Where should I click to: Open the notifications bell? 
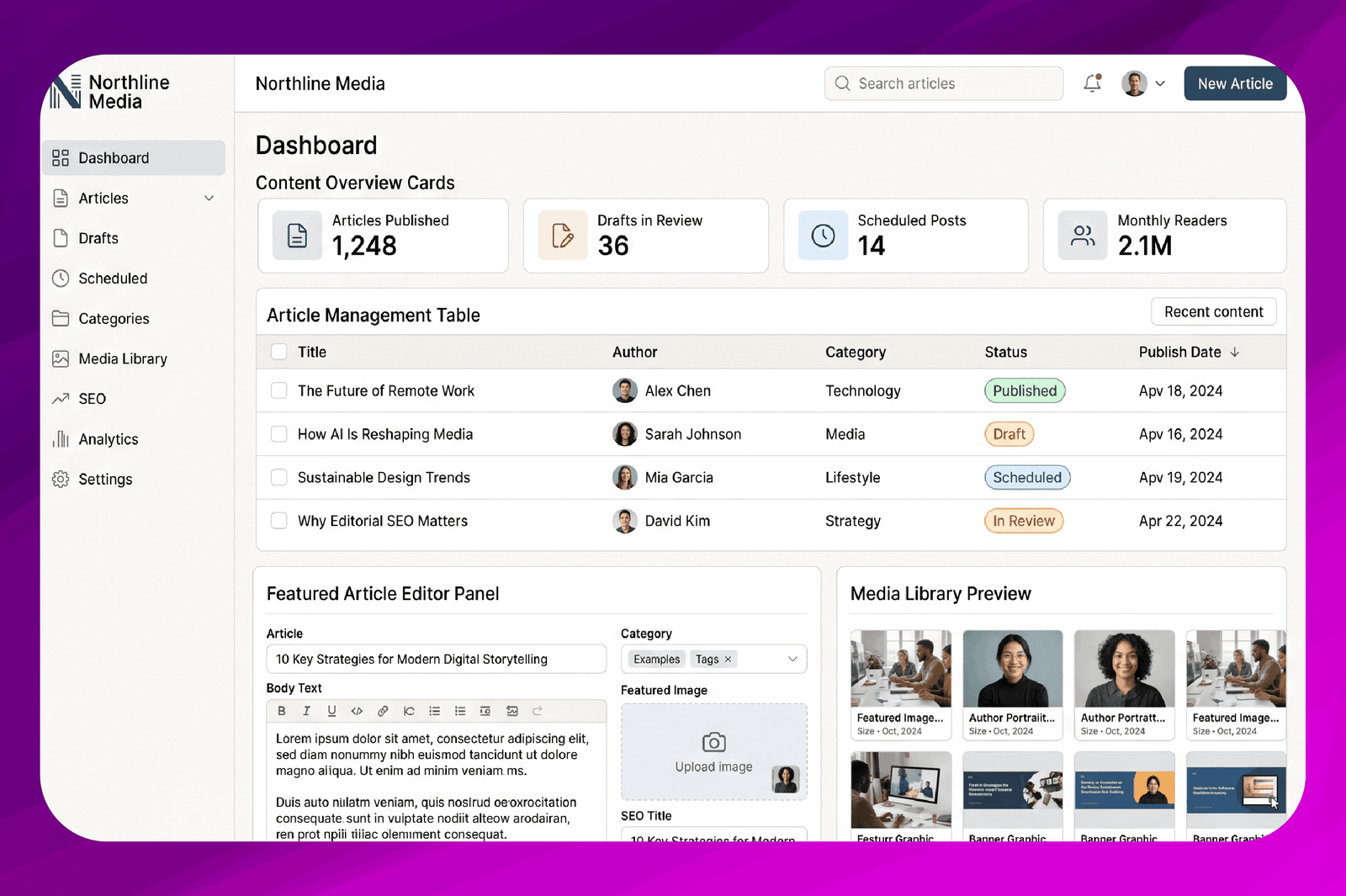tap(1092, 83)
